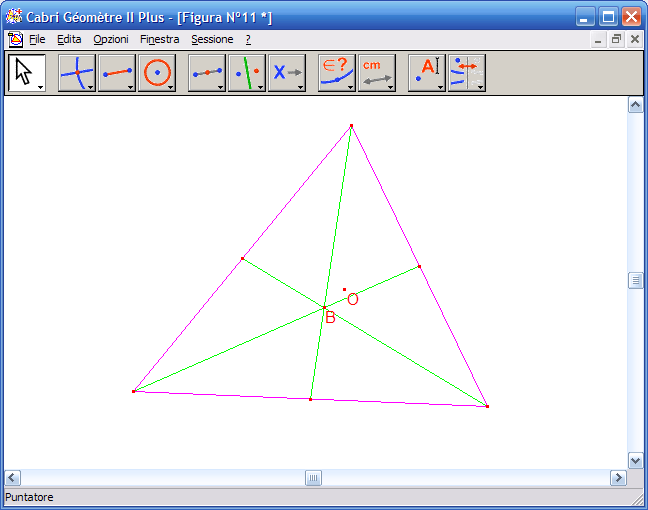
Task: Click the bottom-right vertex of the triangle
Action: pos(488,406)
